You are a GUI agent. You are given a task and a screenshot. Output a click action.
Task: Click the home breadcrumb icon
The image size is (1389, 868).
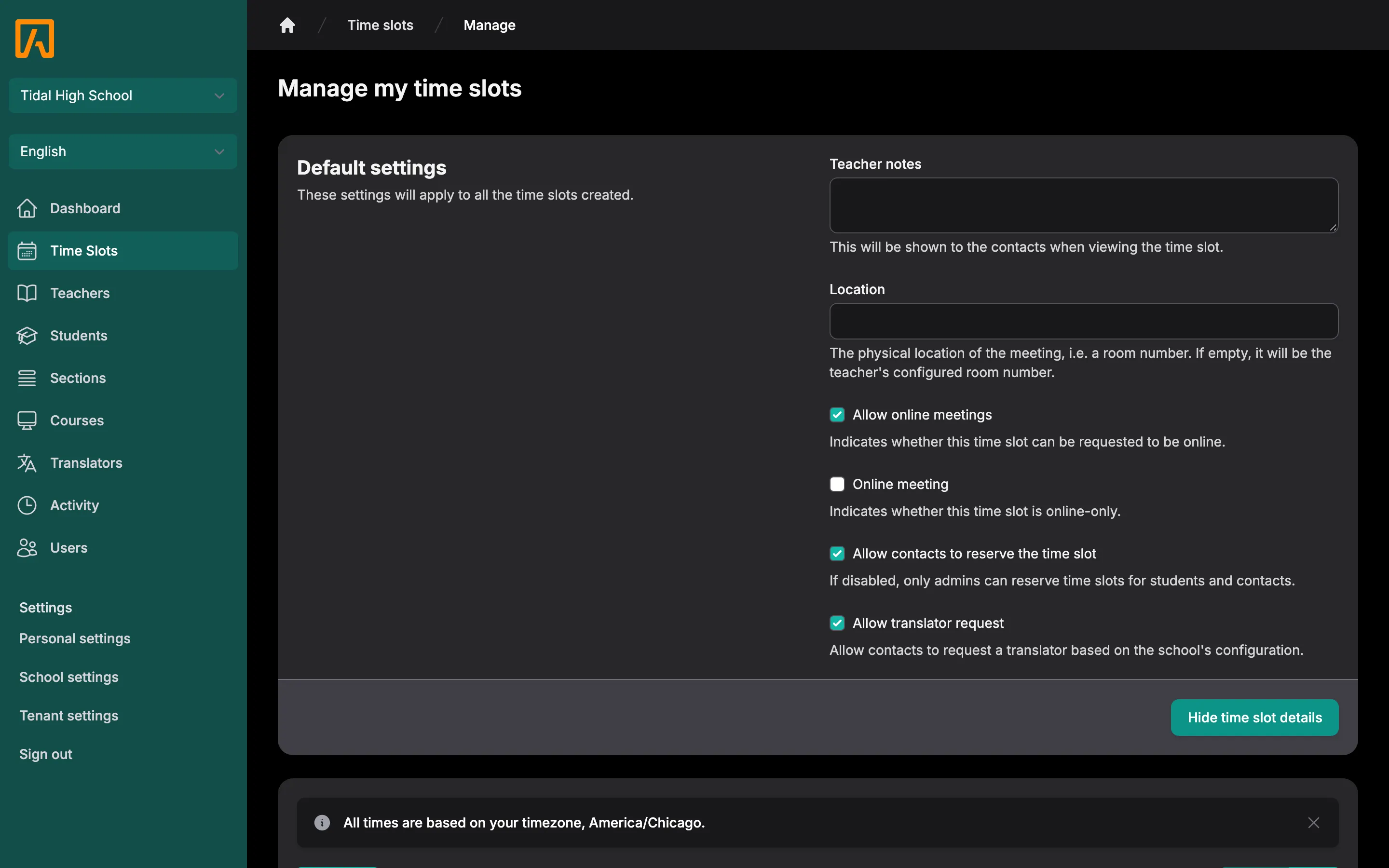pos(287,25)
